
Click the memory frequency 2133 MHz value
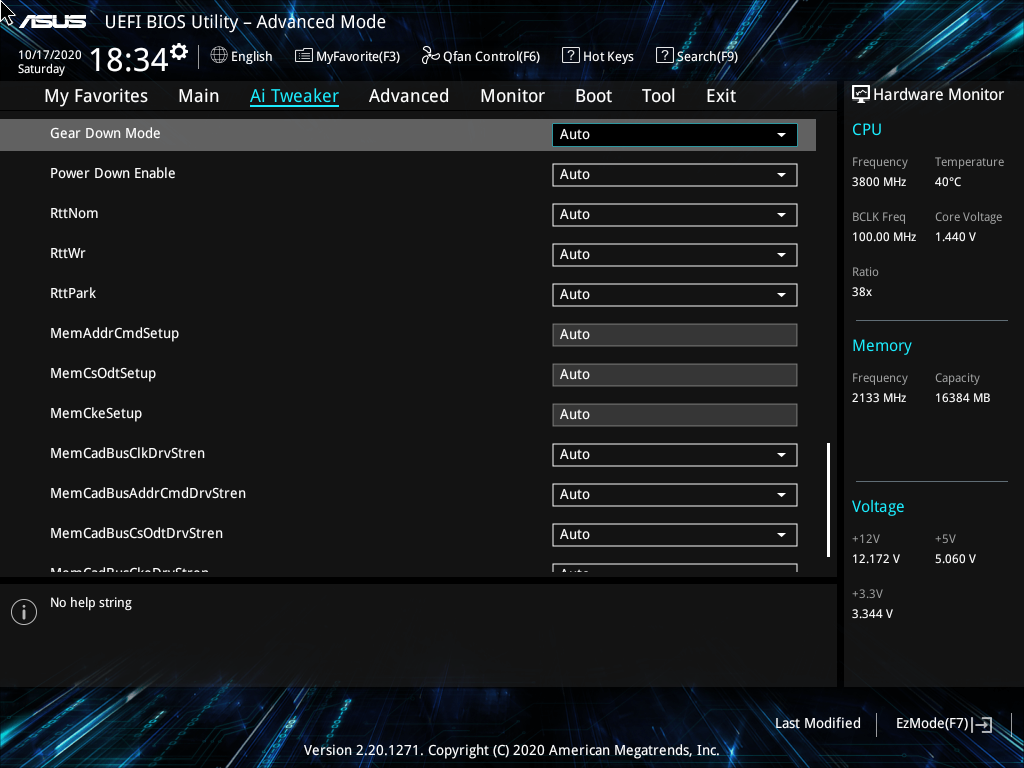pyautogui.click(x=879, y=398)
